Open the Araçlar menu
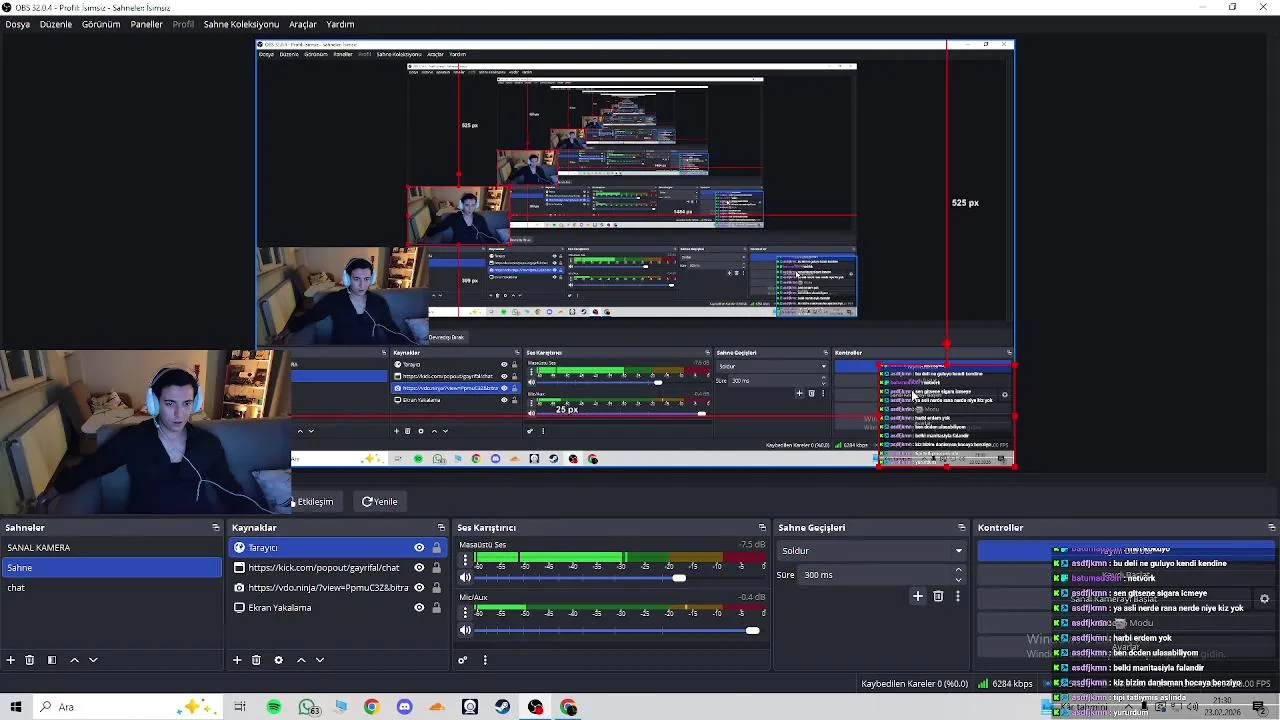The image size is (1280, 720). click(303, 24)
